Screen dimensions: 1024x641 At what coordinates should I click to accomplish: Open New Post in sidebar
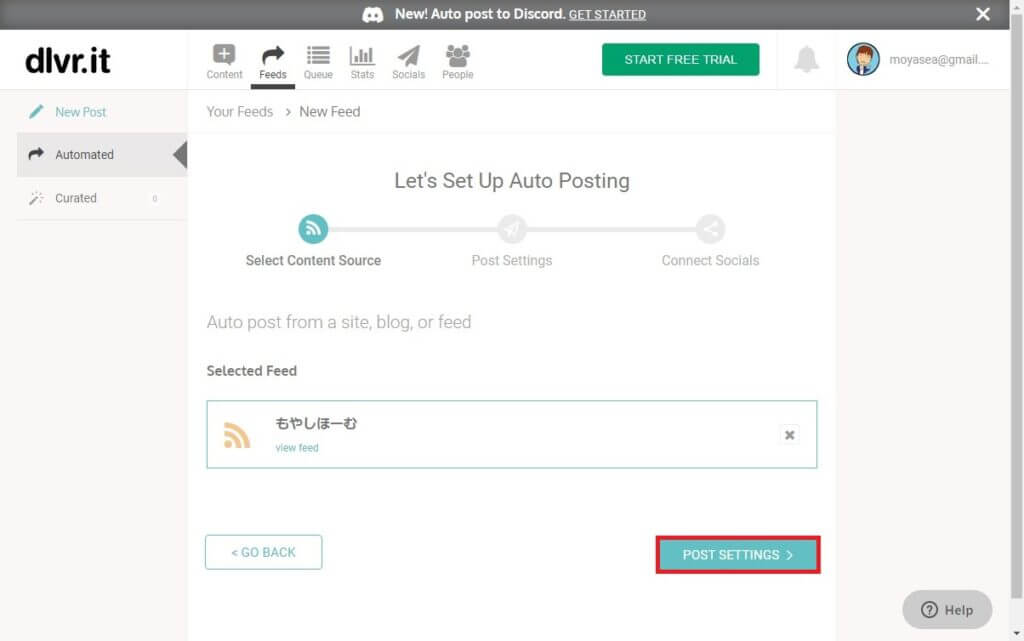click(80, 112)
